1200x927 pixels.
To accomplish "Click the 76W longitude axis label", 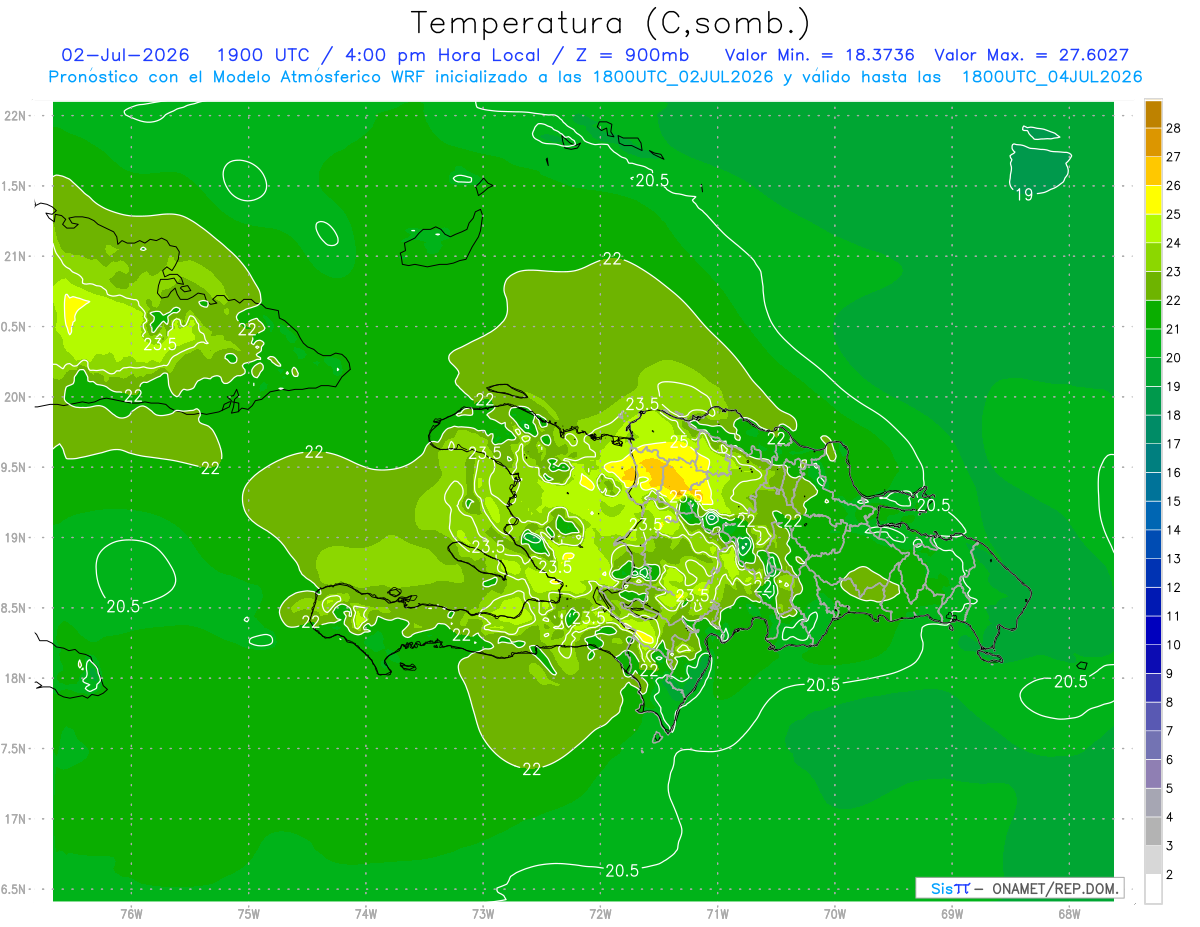I will click(131, 914).
